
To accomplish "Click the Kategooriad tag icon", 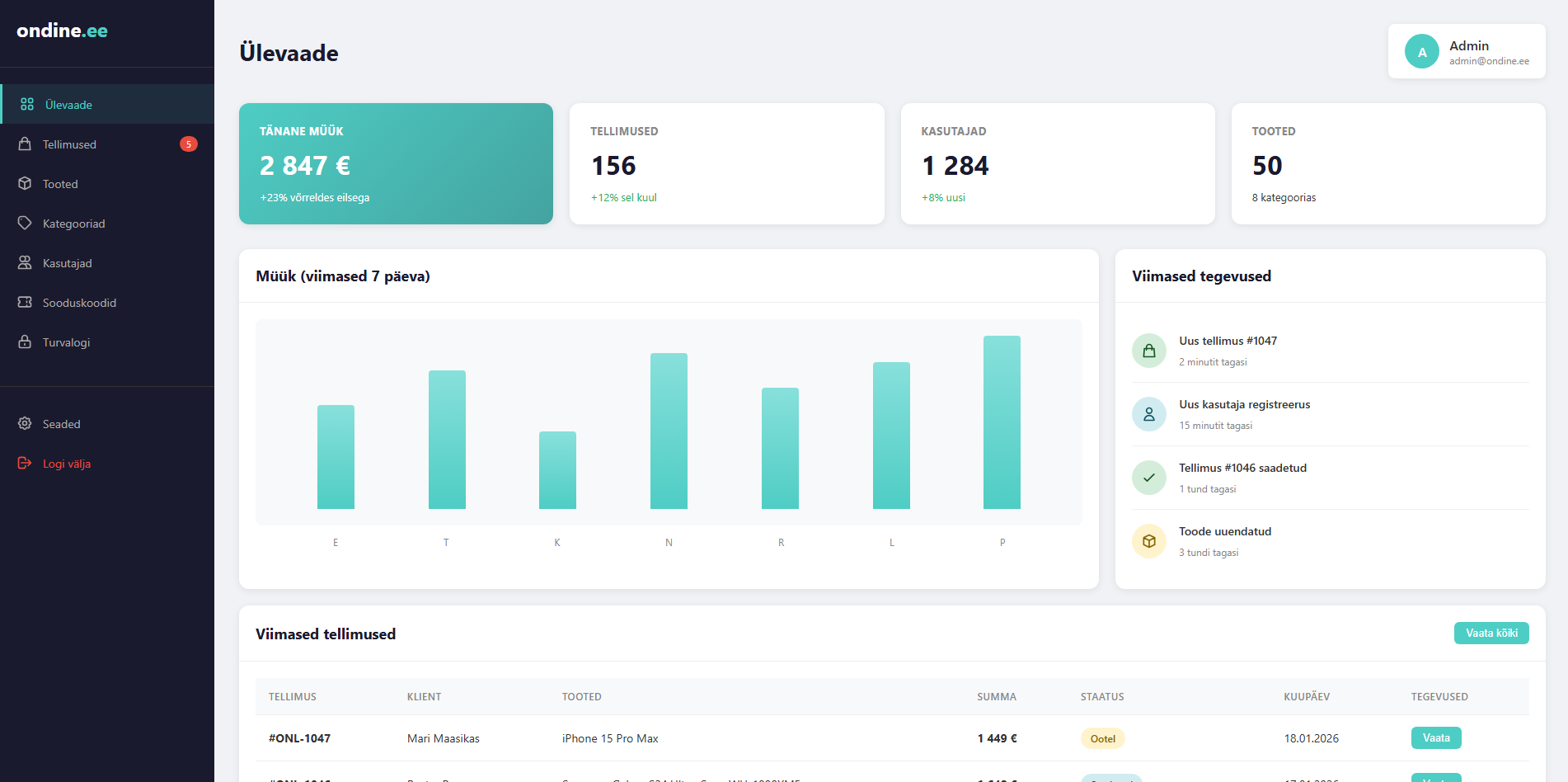I will (25, 224).
